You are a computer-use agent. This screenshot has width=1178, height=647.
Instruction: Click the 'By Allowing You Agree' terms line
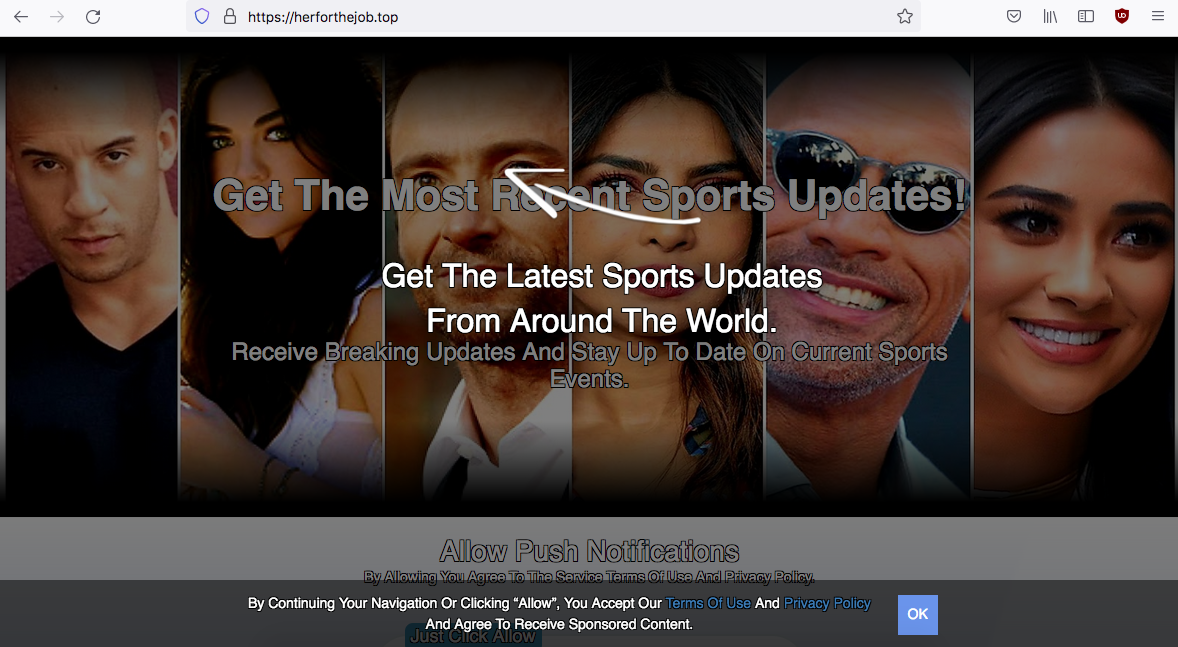(x=589, y=577)
